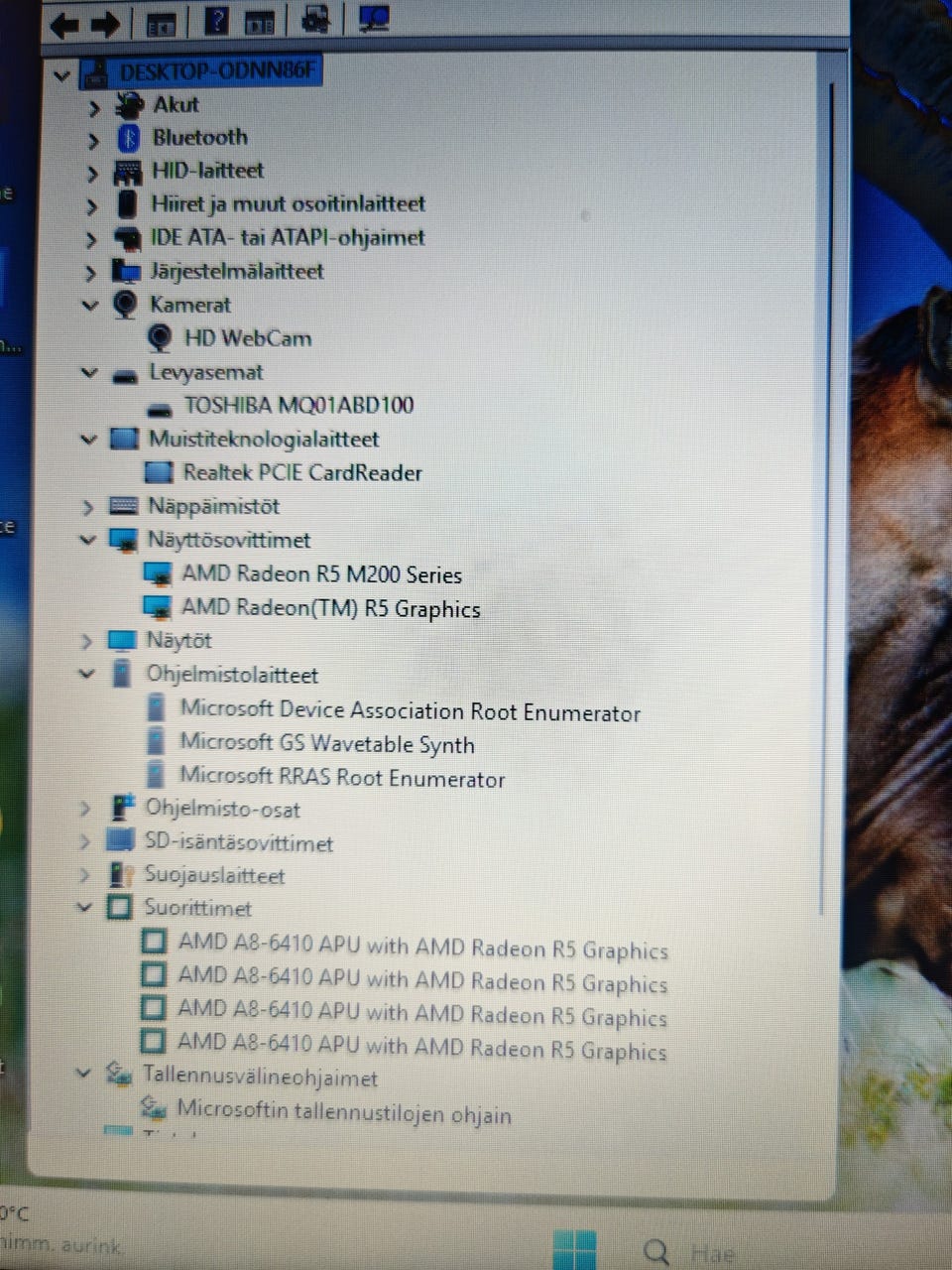This screenshot has width=952, height=1270.
Task: Scan for hardware changes via monitor icon
Action: (x=374, y=18)
